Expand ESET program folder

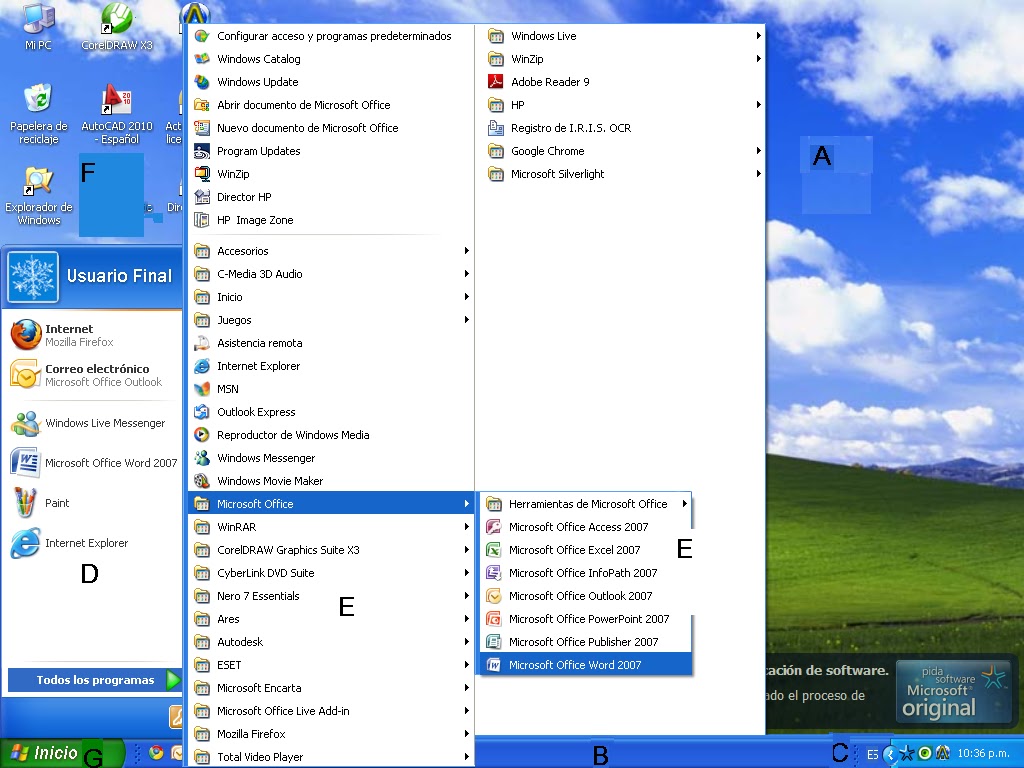(x=331, y=665)
